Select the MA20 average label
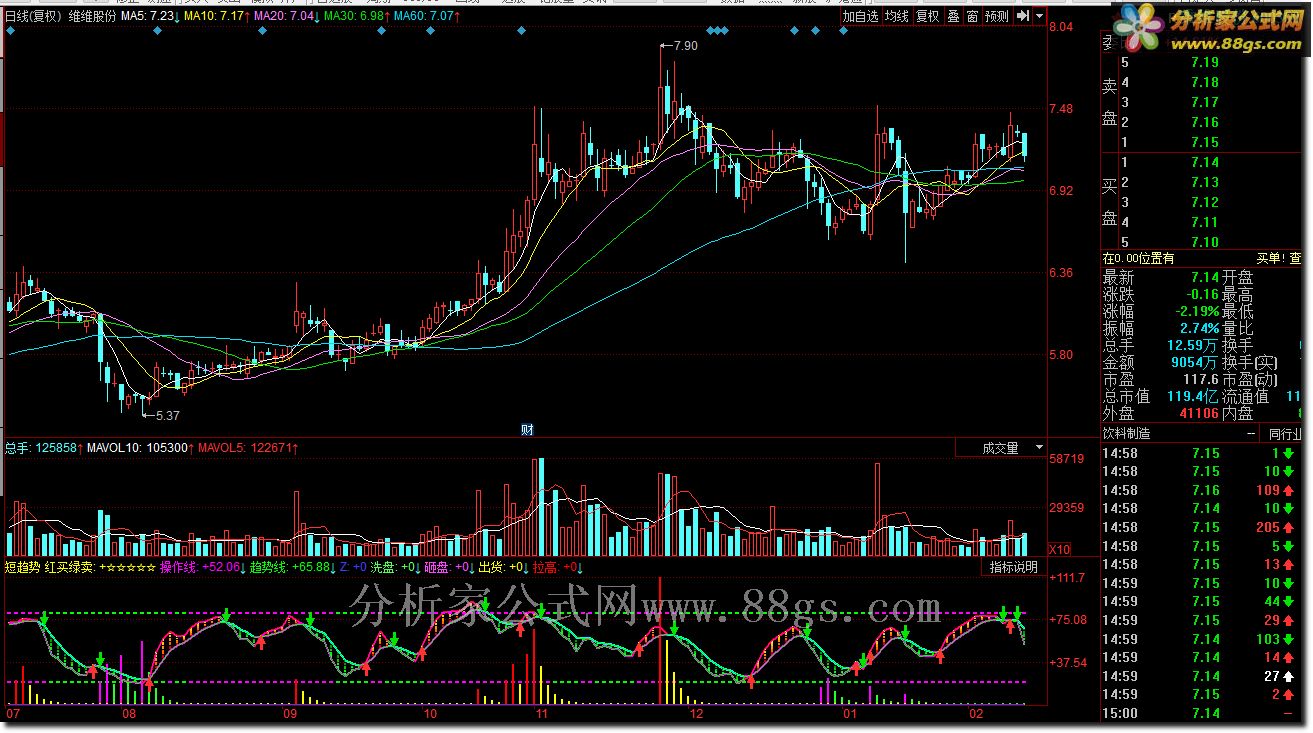The width and height of the screenshot is (1313, 733). coord(286,16)
